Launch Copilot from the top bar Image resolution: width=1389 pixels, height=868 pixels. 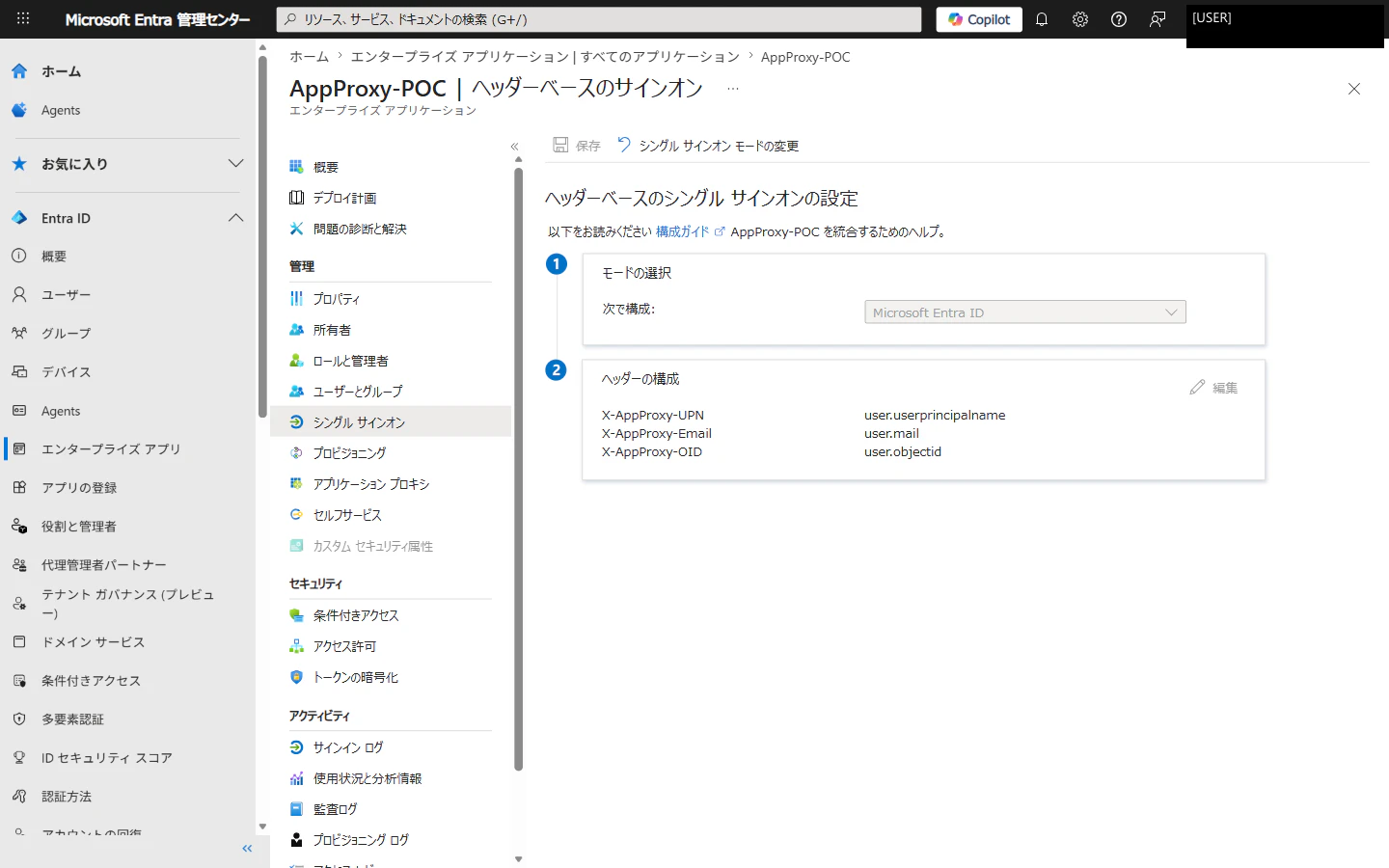[979, 19]
